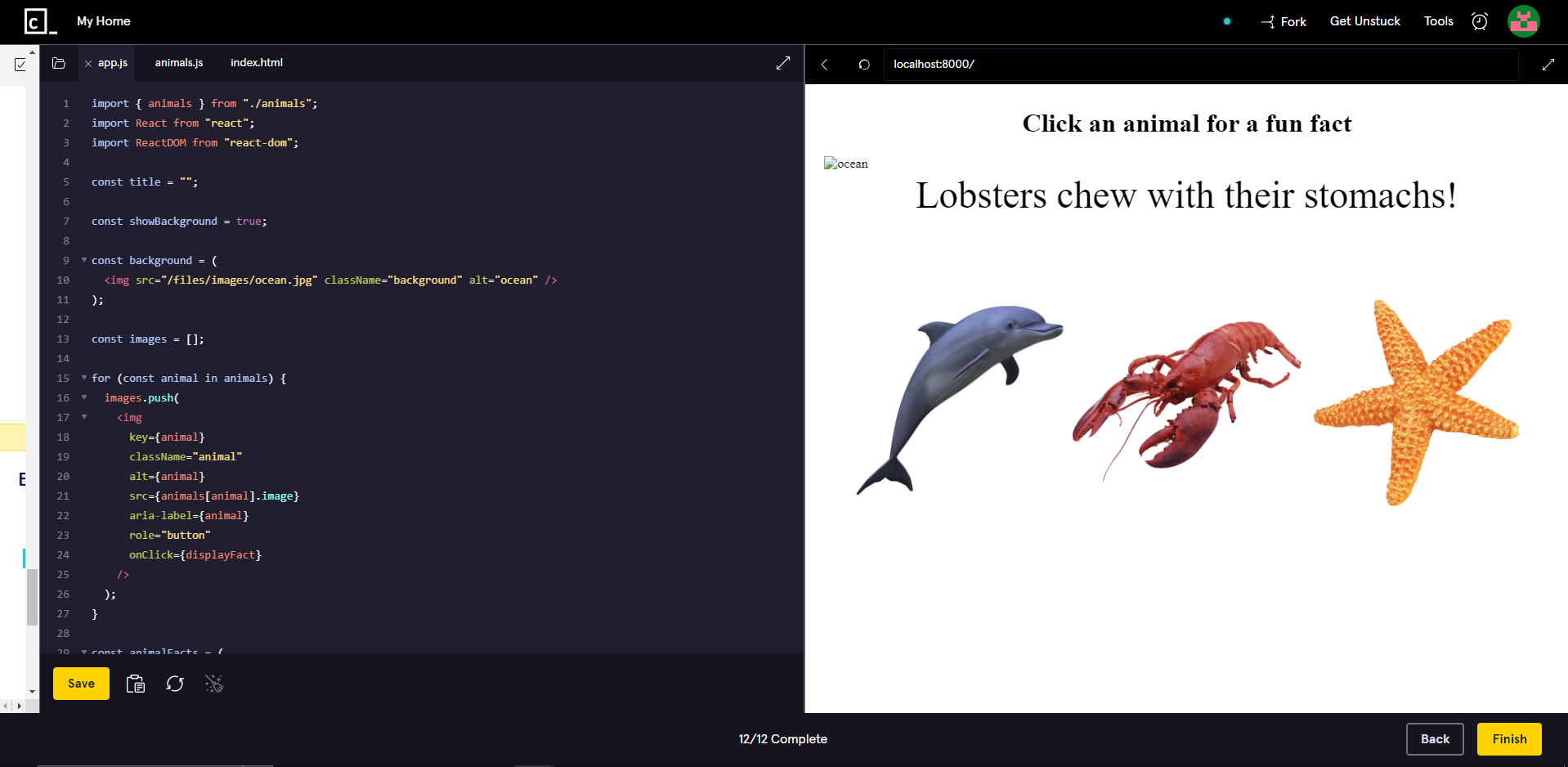This screenshot has width=1568, height=767.
Task: Collapse the img element on line 17
Action: [x=85, y=417]
